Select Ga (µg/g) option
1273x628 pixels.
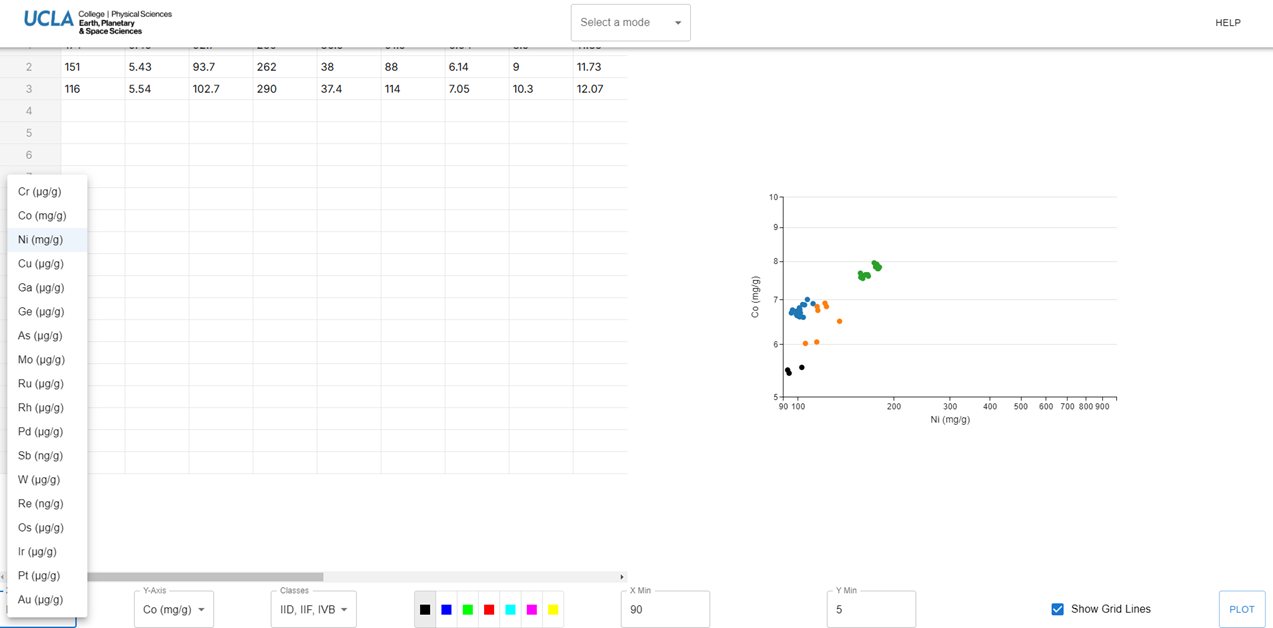pyautogui.click(x=47, y=288)
